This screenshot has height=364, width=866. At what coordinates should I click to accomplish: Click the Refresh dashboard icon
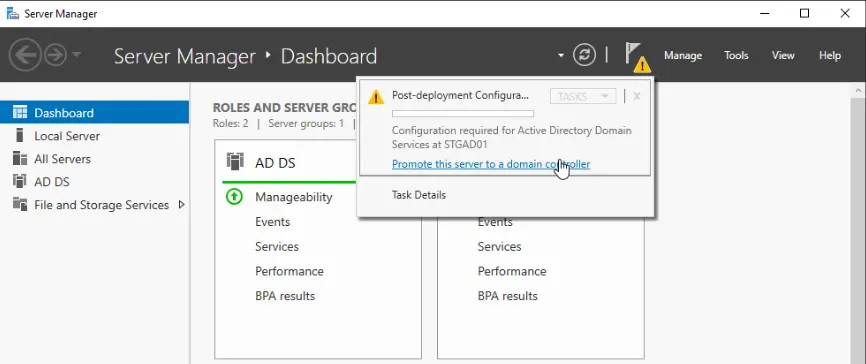pos(584,55)
